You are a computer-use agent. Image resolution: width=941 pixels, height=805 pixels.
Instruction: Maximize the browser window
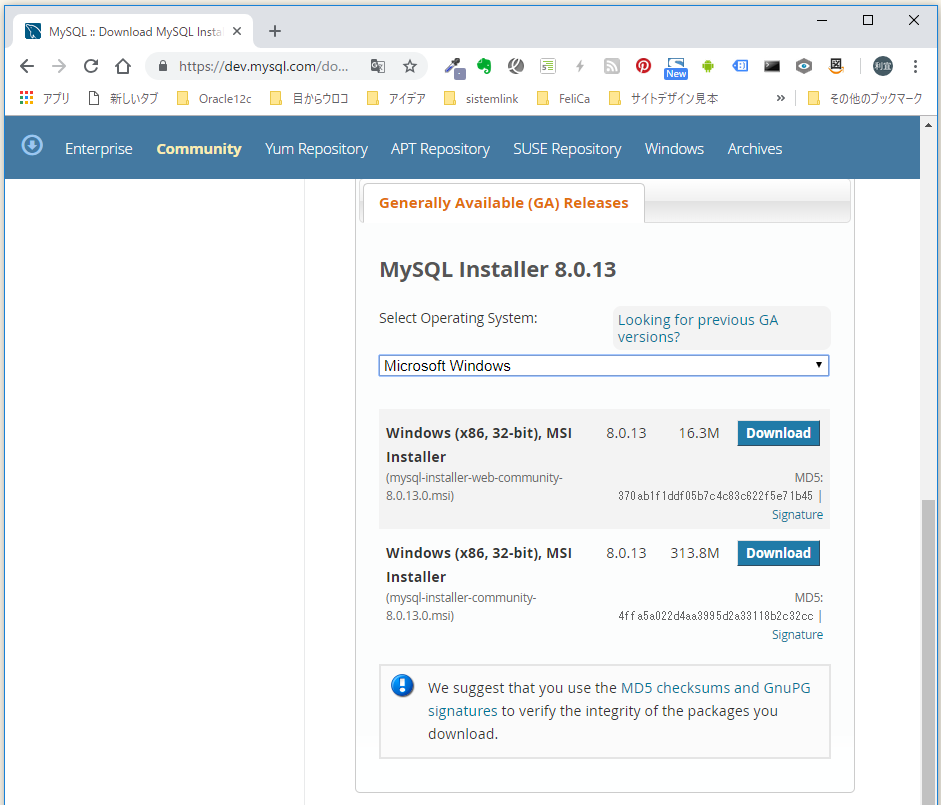(868, 20)
